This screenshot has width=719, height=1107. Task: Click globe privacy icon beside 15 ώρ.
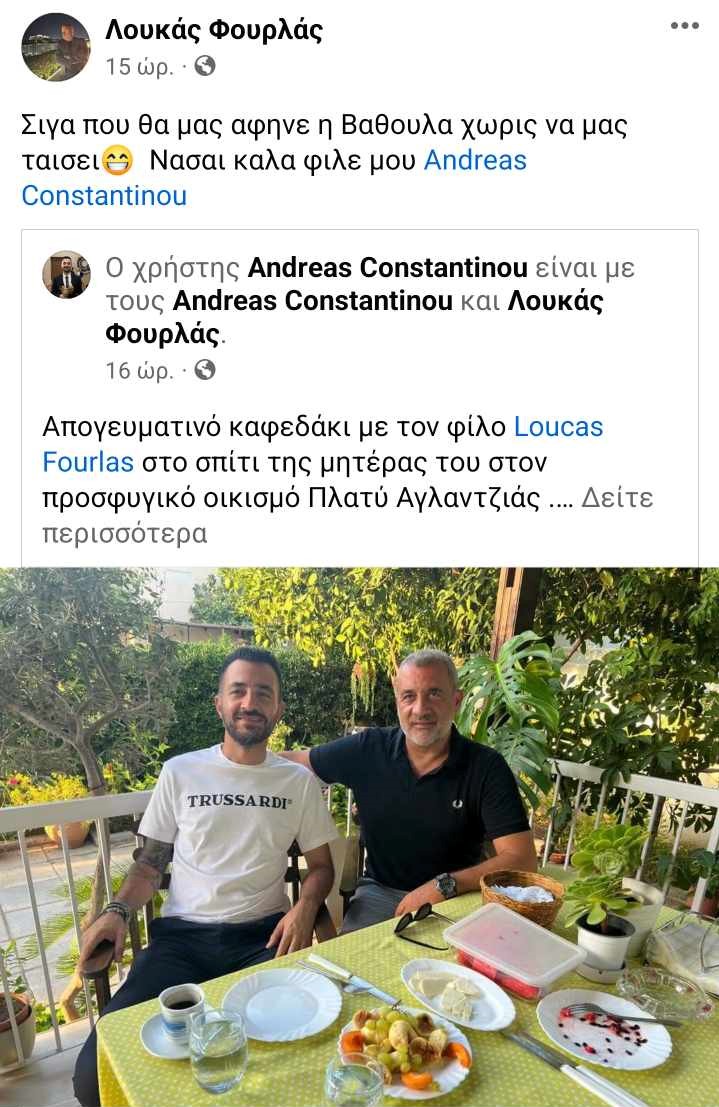click(x=205, y=66)
